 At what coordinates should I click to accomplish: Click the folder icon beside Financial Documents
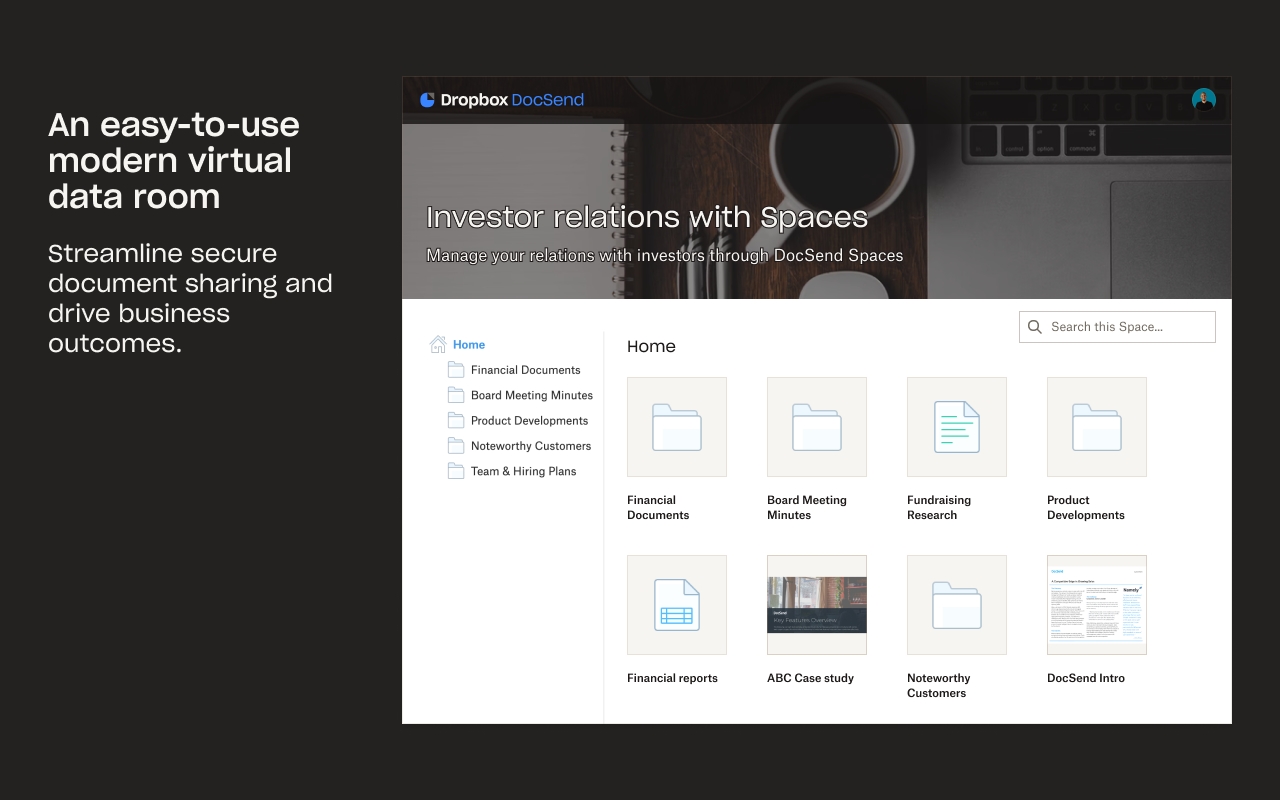point(455,369)
